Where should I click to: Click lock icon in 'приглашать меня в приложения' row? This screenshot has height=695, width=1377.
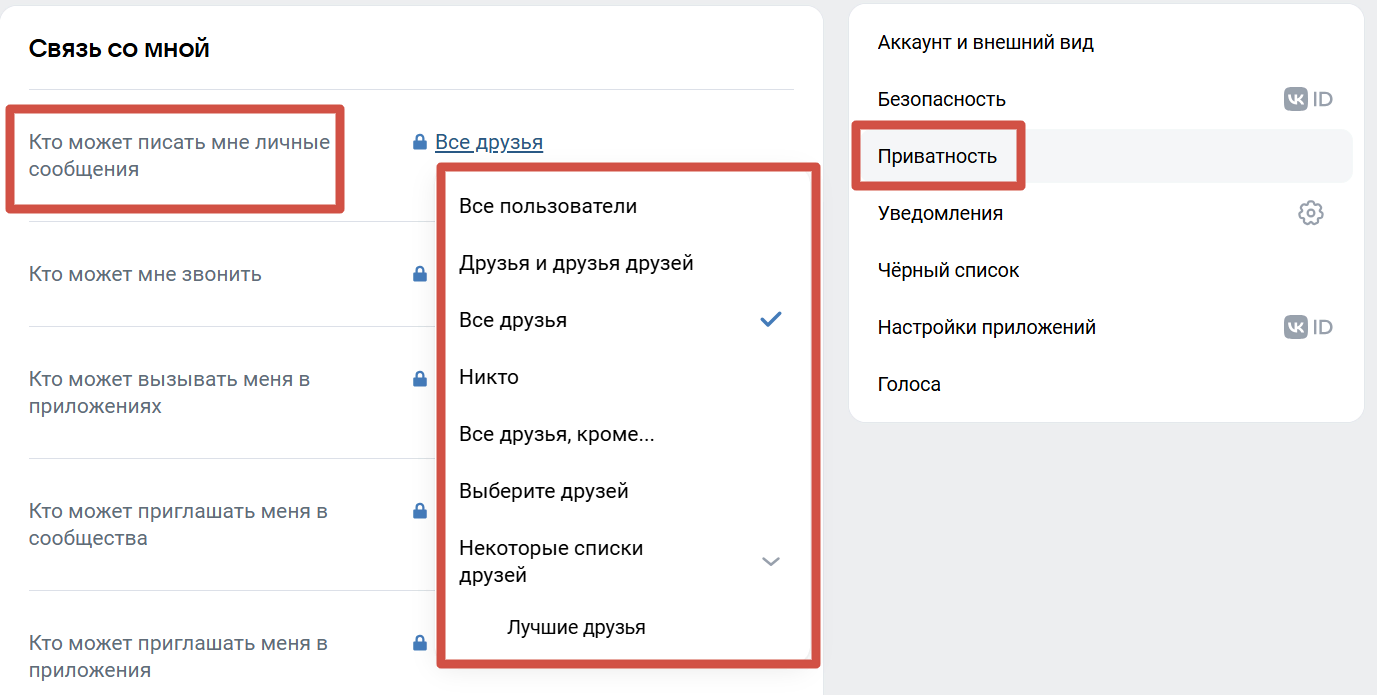420,643
